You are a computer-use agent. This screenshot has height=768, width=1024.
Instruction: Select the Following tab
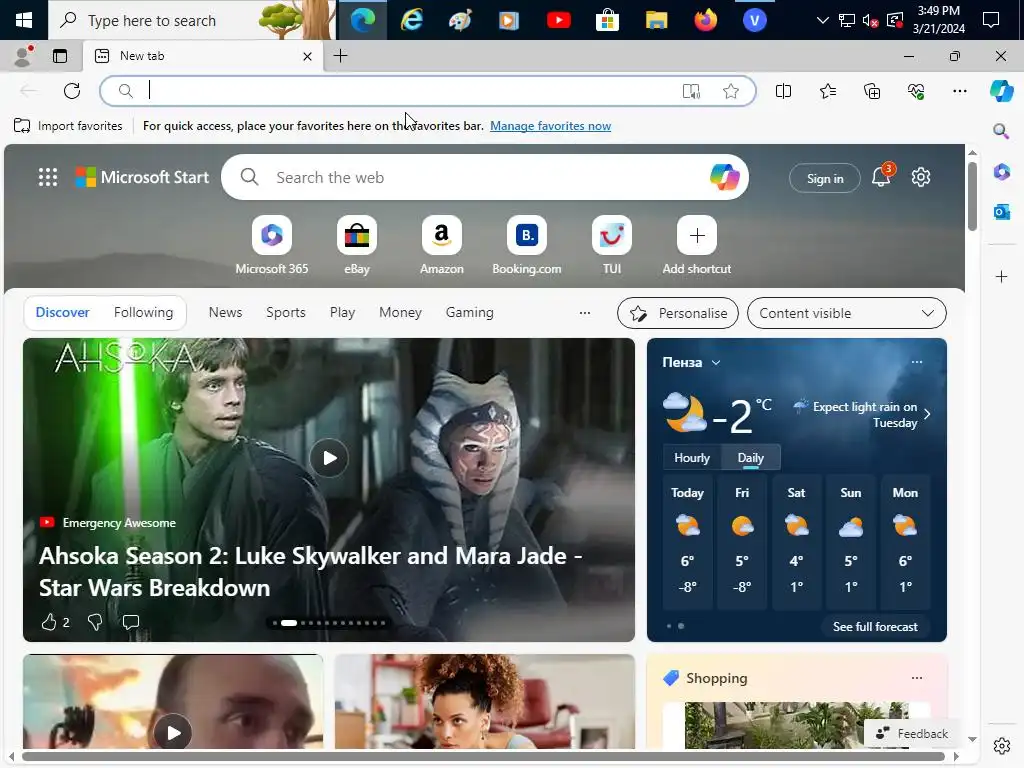pos(144,312)
